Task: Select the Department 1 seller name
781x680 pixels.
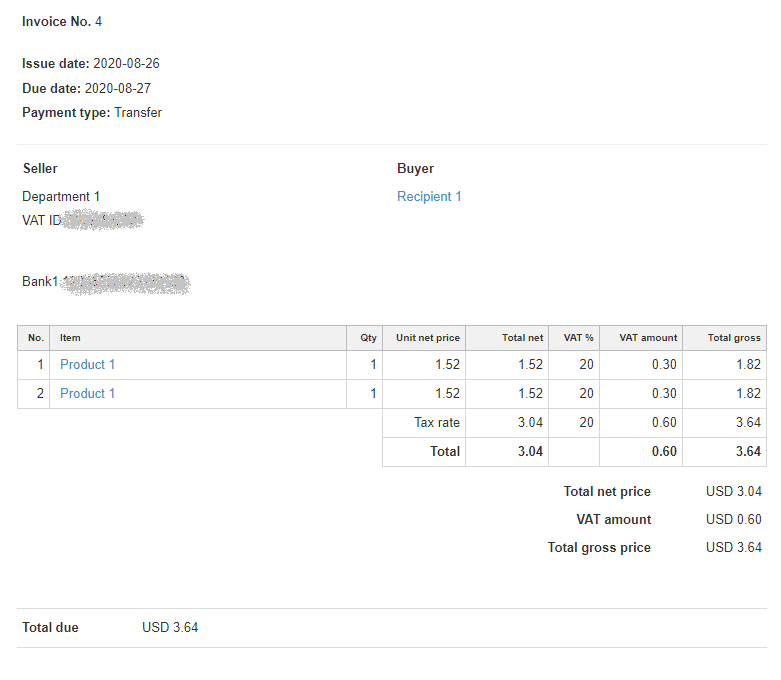Action: 61,196
